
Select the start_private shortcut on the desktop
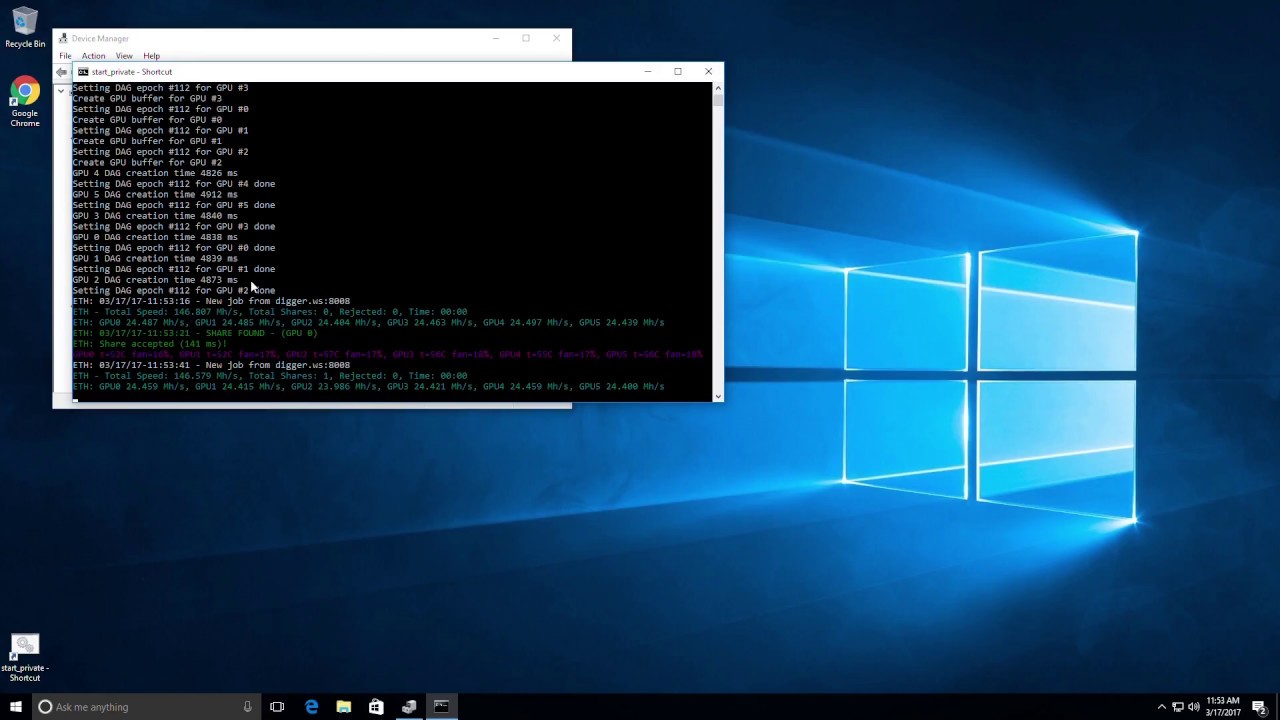[25, 657]
